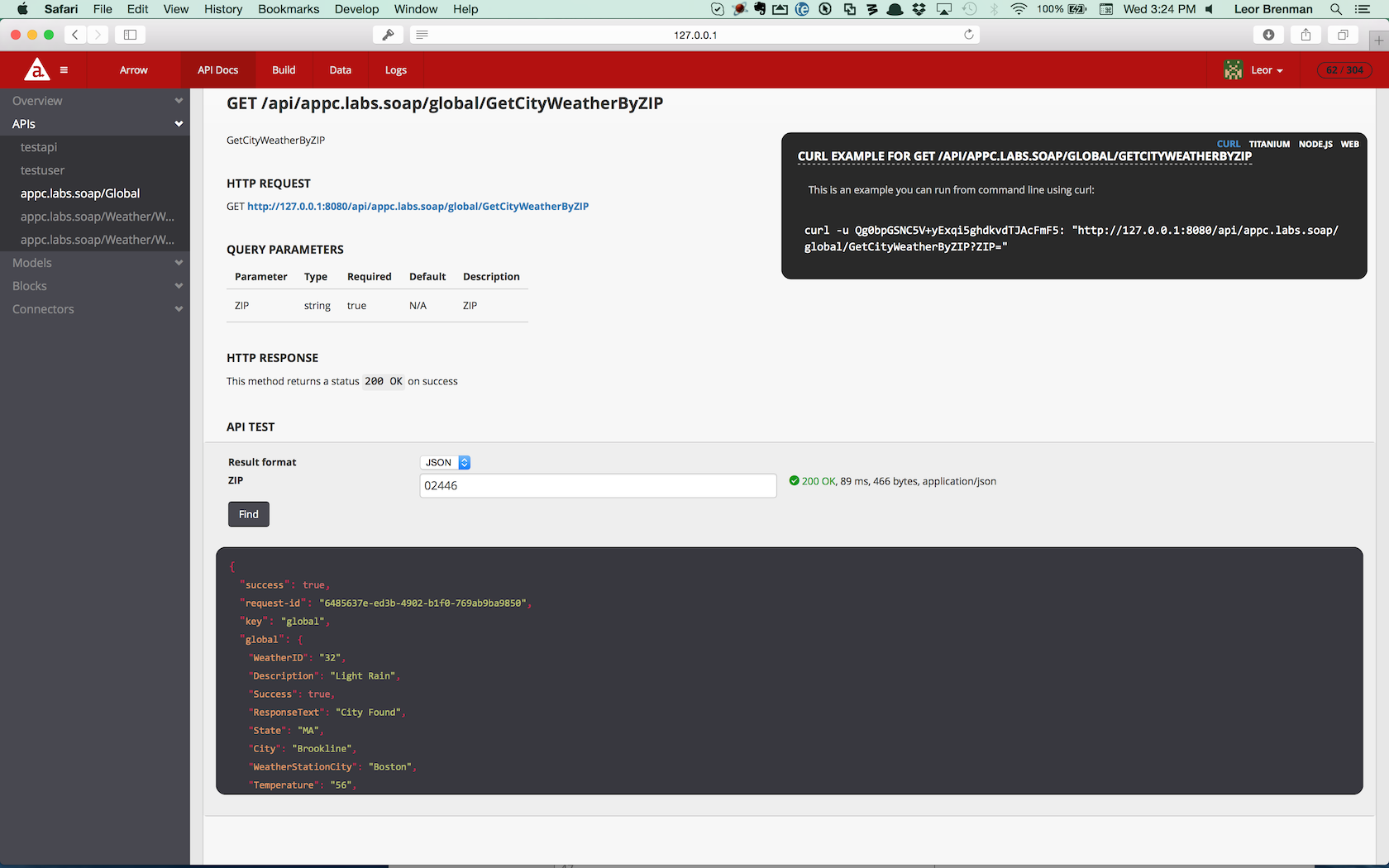Click the green 200 OK status checkmark
The height and width of the screenshot is (868, 1389).
pos(794,481)
